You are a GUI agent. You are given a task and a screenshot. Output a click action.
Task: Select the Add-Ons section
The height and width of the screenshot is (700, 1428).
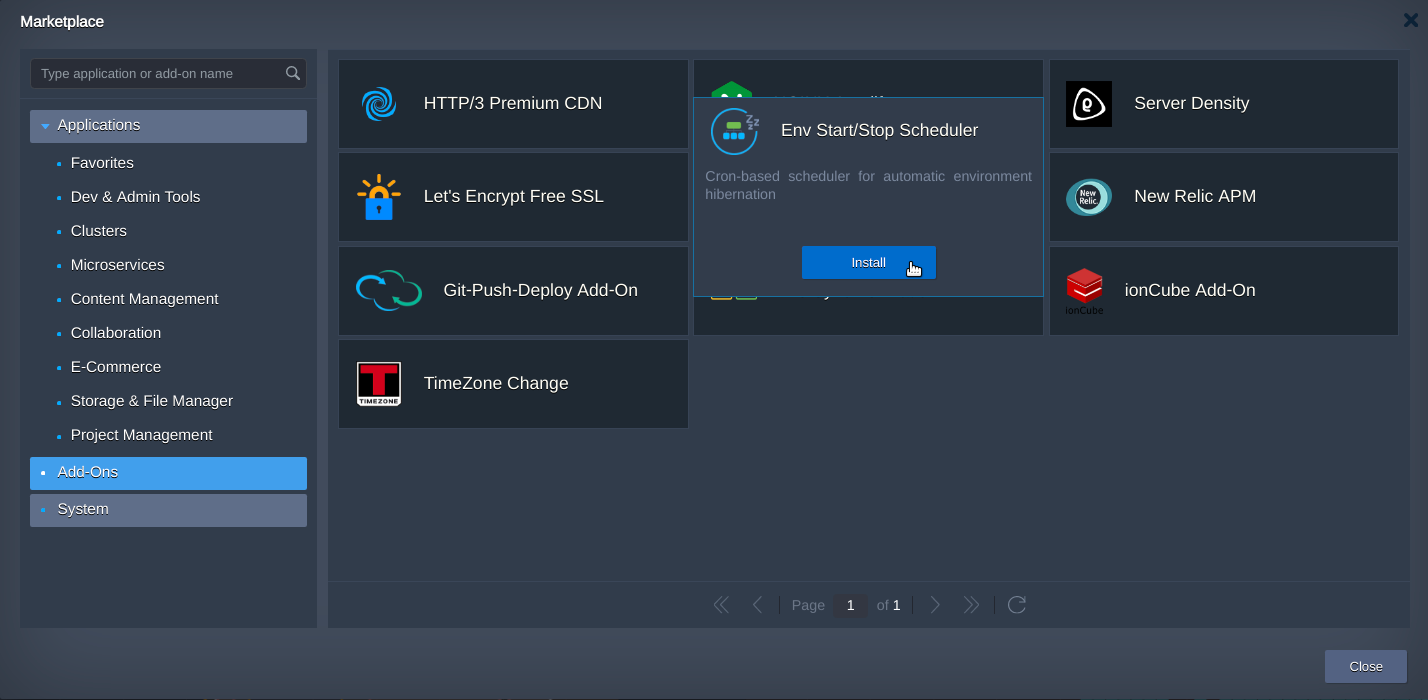(x=168, y=473)
